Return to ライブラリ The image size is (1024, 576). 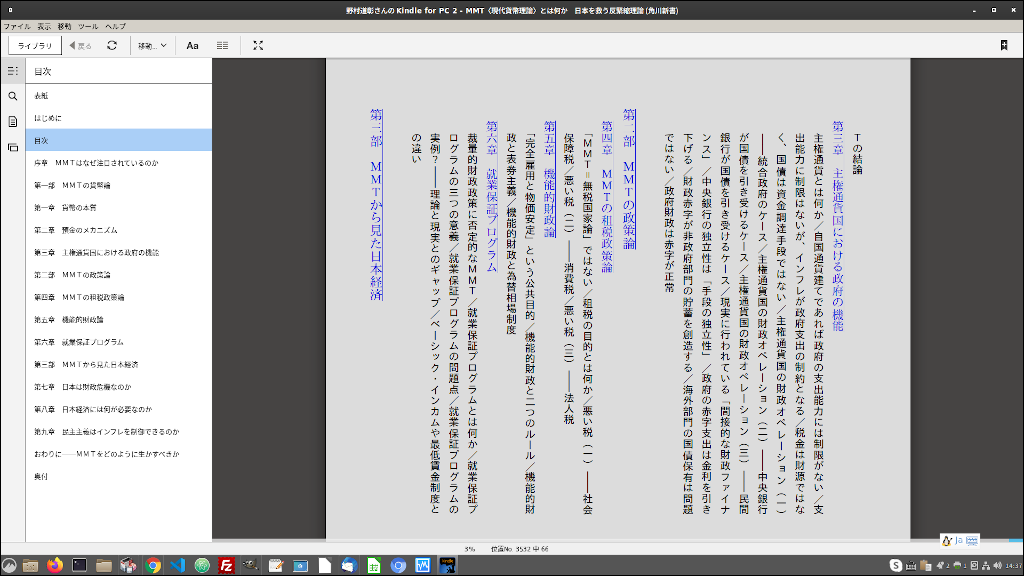35,46
